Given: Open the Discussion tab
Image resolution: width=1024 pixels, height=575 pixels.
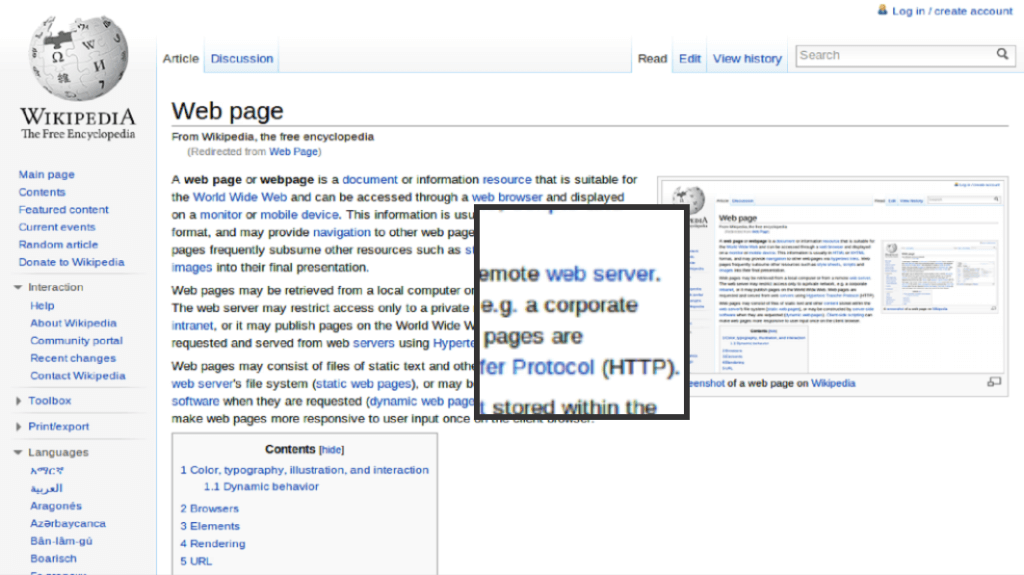Looking at the screenshot, I should pos(242,58).
